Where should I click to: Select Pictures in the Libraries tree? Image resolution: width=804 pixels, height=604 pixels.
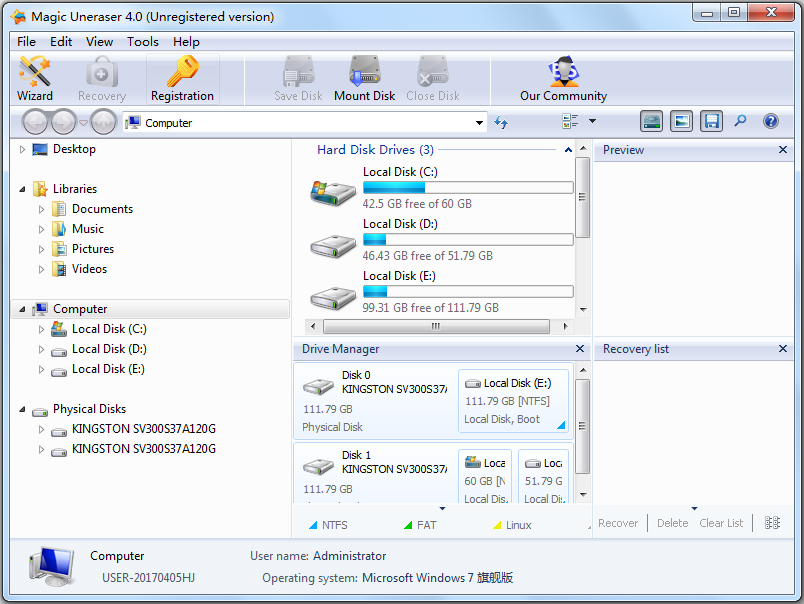93,249
